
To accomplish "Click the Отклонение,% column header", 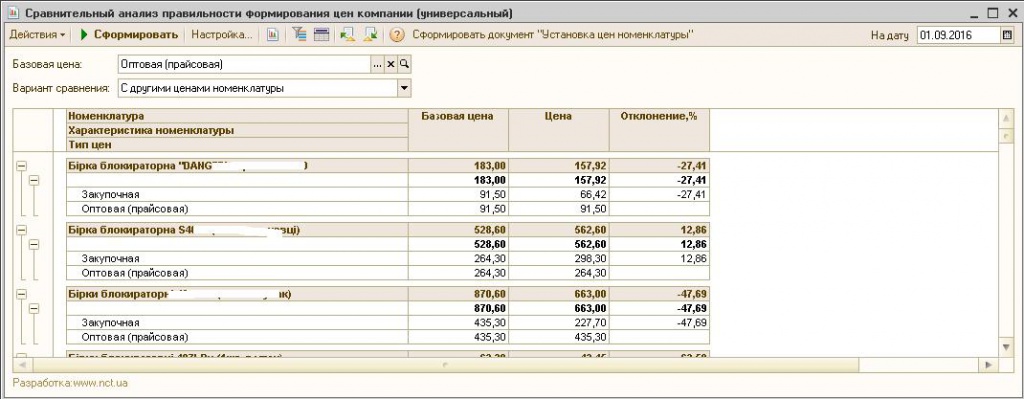I will click(x=659, y=131).
